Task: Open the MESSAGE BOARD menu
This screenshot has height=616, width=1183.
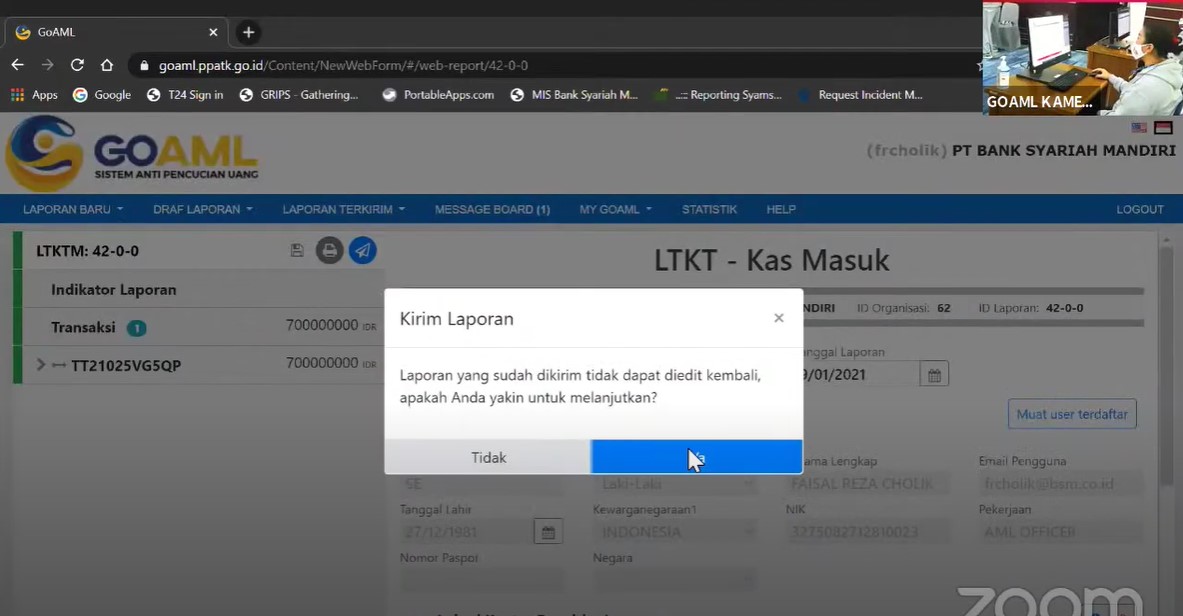Action: tap(492, 209)
